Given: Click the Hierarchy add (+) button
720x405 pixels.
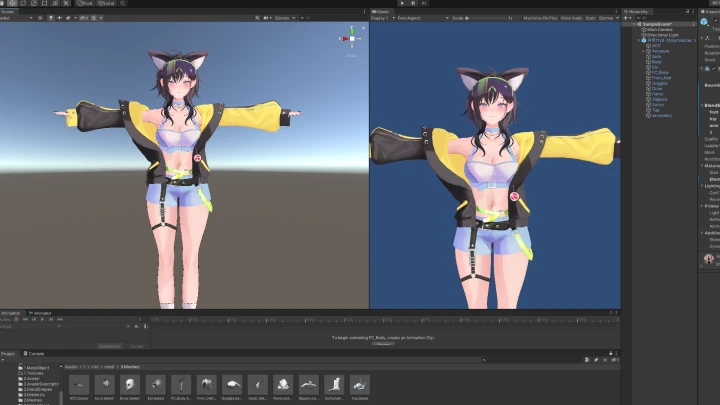Looking at the screenshot, I should pos(627,18).
